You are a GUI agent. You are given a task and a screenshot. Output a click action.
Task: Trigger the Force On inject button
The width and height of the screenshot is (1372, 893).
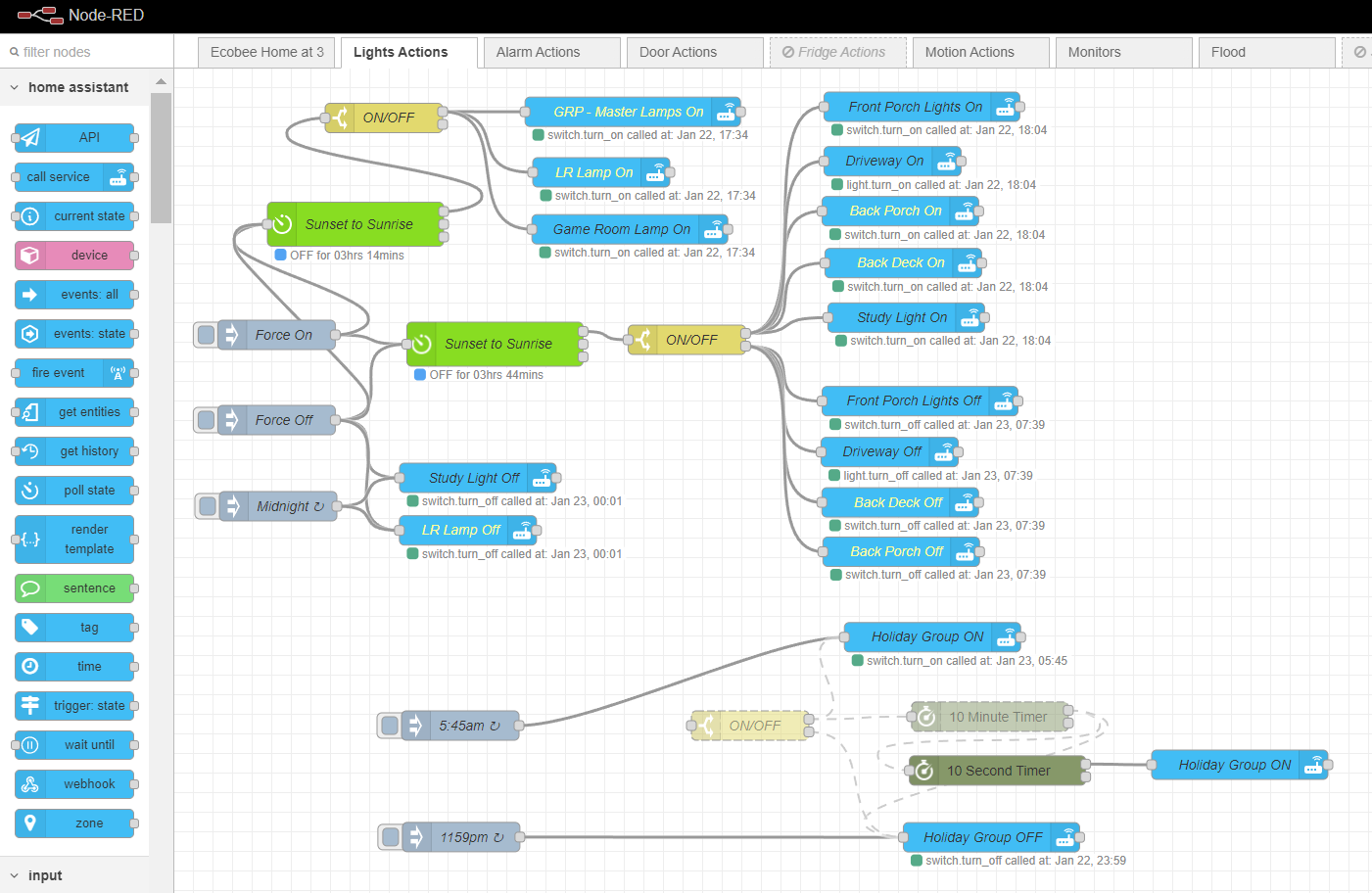(206, 335)
